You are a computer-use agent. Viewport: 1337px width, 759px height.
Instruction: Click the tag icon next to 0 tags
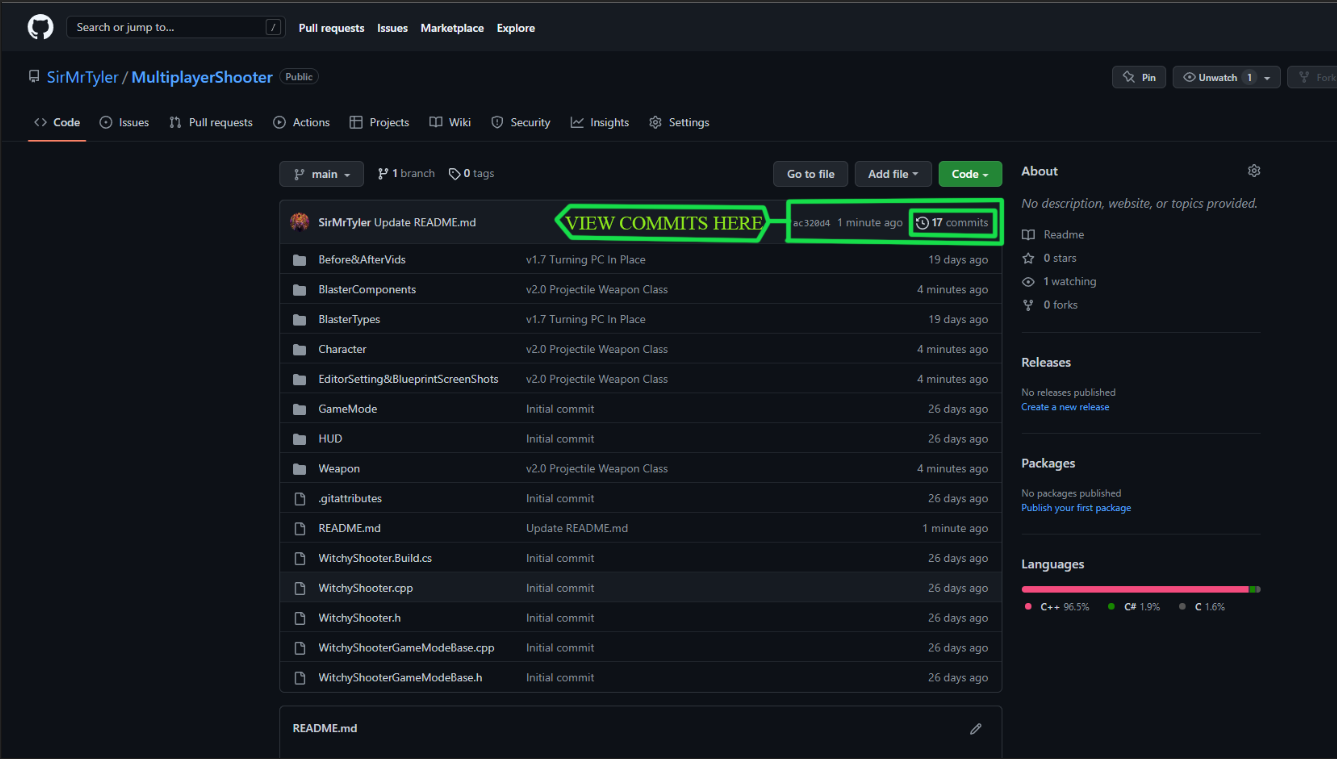point(454,174)
